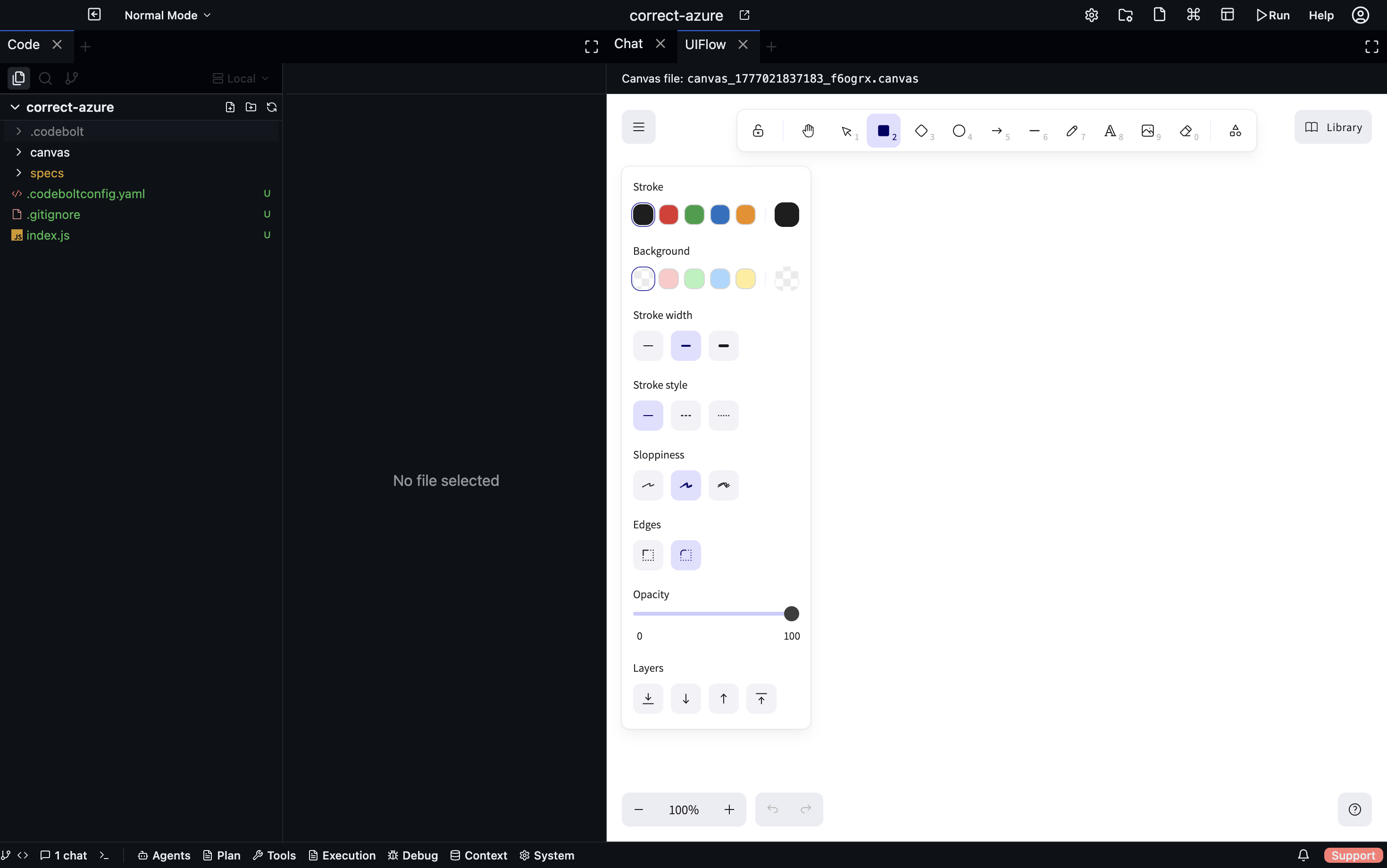Expand the .codebolt folder
The image size is (1387, 868).
tap(141, 132)
